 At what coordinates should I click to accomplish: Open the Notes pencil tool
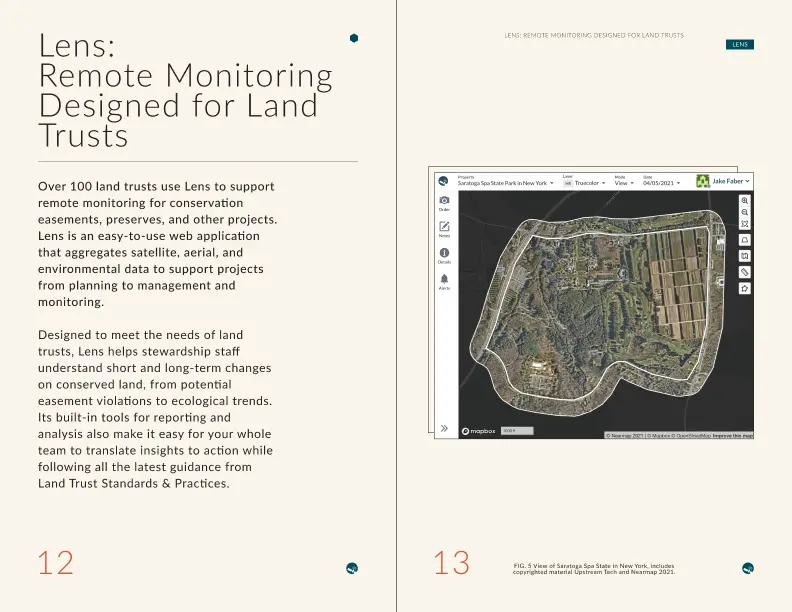(x=444, y=229)
